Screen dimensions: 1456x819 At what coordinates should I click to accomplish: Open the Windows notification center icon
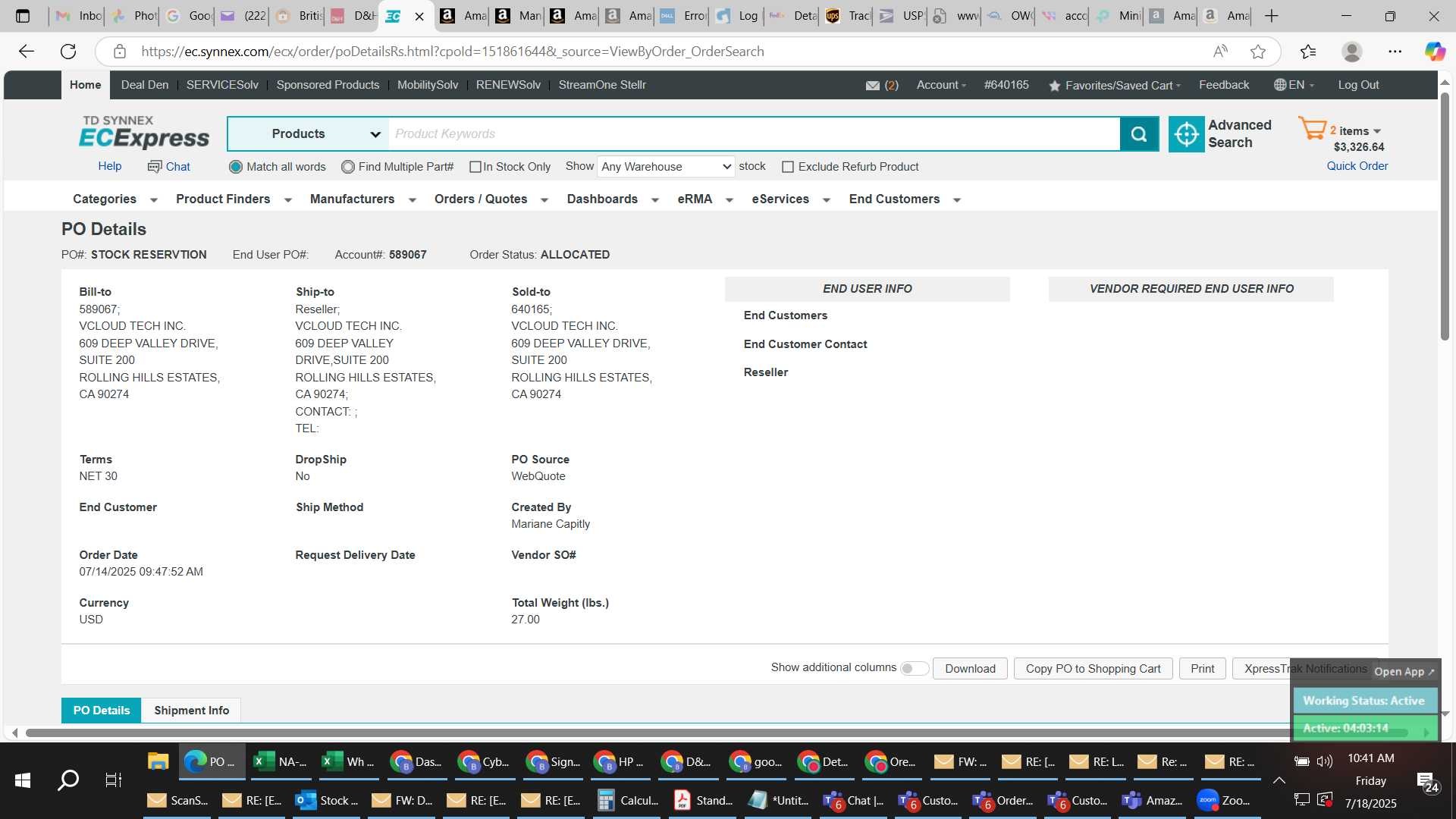pos(1427,781)
